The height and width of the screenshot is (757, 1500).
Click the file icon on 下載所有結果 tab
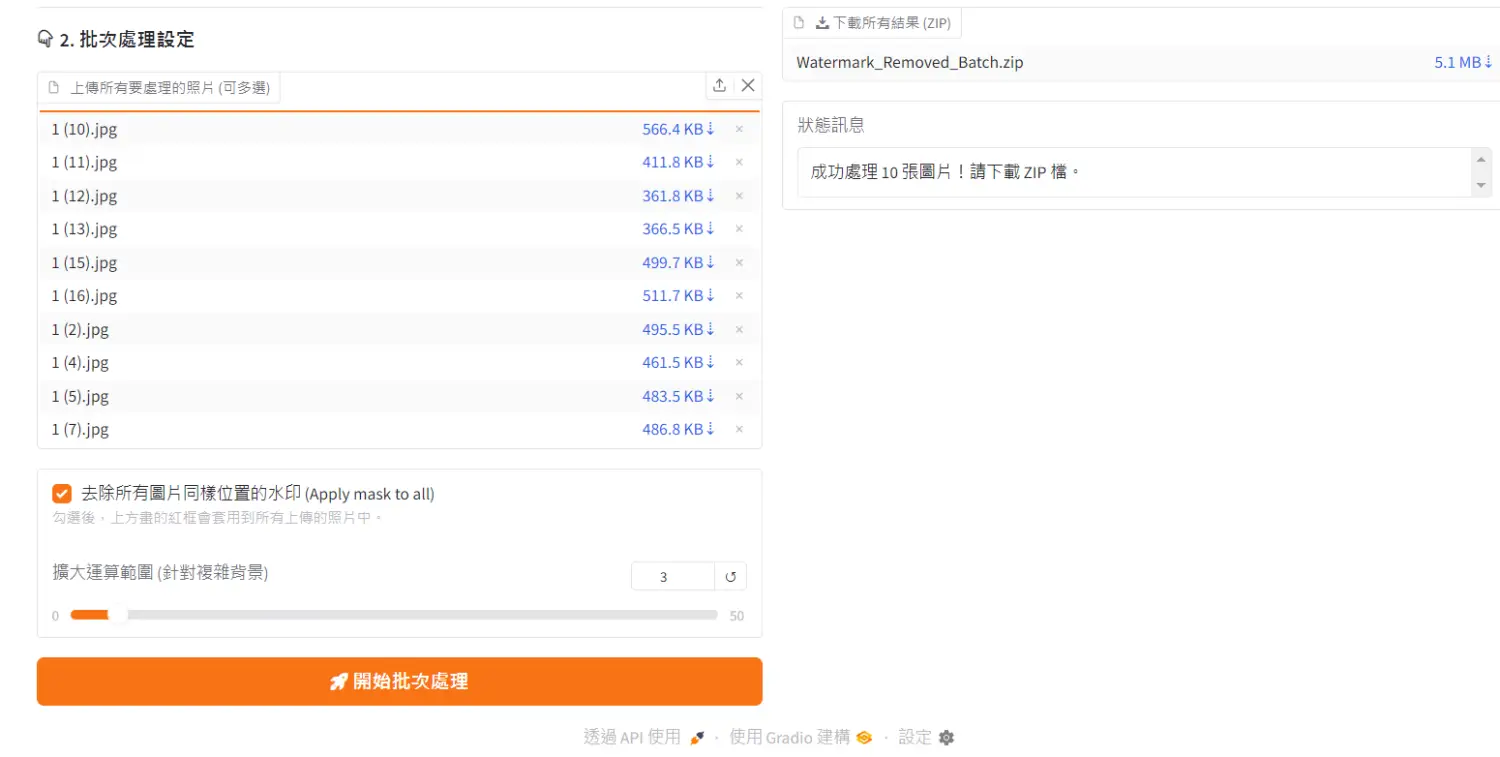coord(797,22)
